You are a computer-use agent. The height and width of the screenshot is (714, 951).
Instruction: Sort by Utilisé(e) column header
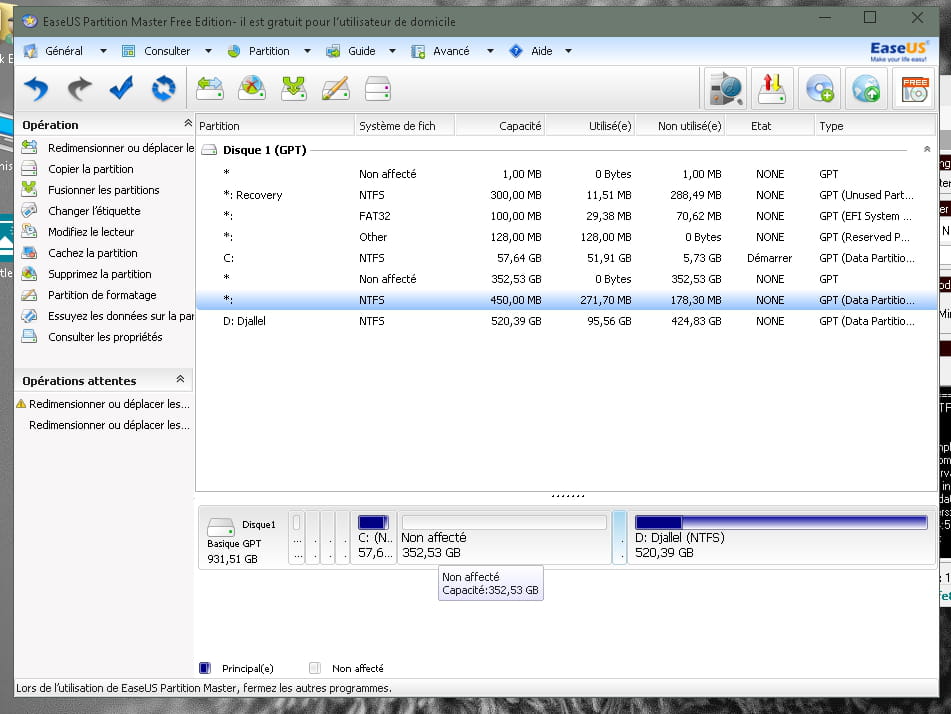coord(590,126)
